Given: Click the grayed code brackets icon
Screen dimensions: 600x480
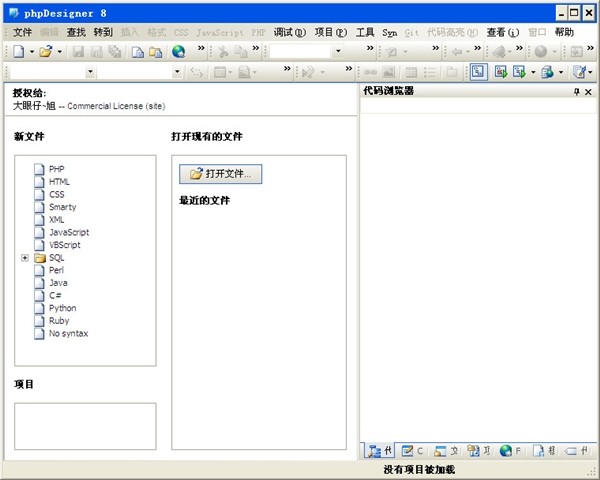Looking at the screenshot, I should (x=196, y=72).
